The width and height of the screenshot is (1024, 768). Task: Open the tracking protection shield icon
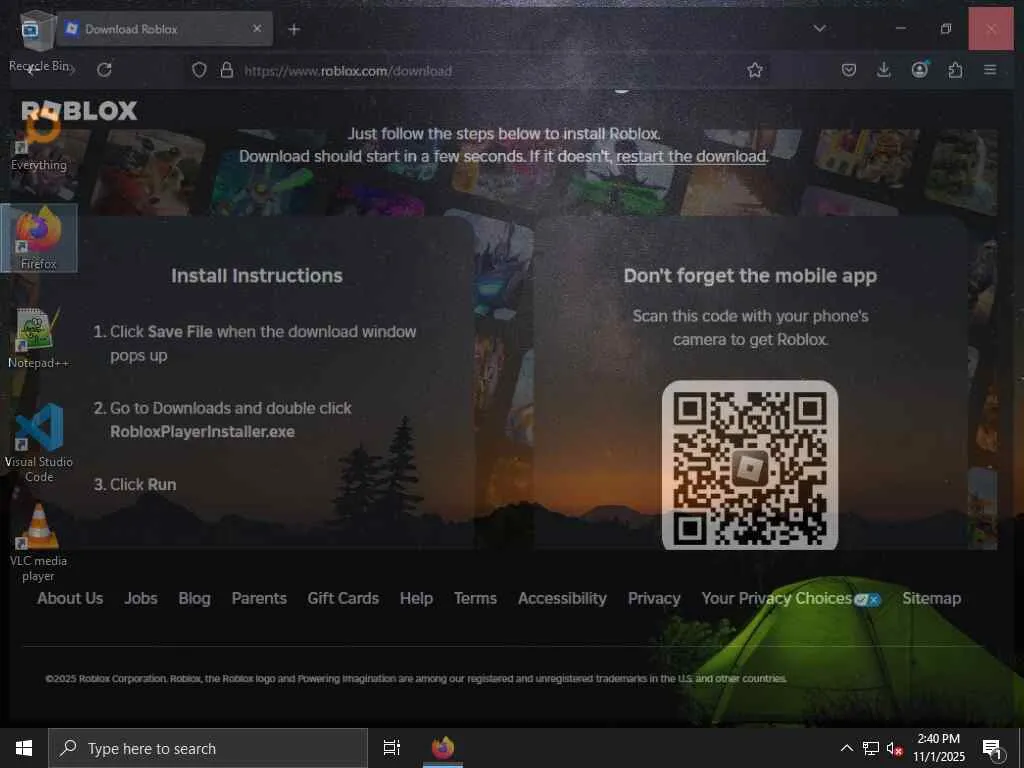(x=199, y=70)
